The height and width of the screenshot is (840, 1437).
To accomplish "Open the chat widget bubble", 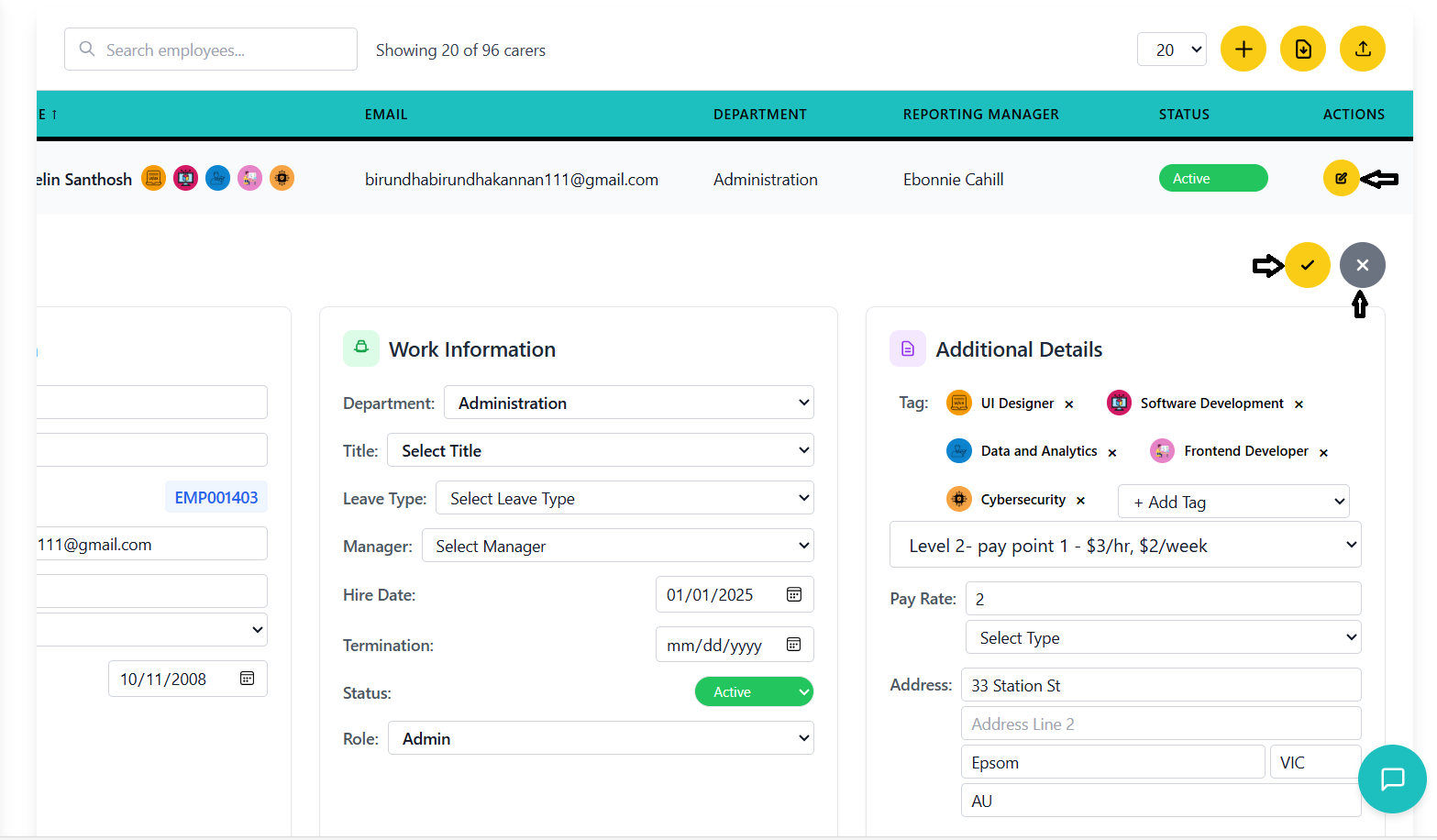I will tap(1392, 779).
